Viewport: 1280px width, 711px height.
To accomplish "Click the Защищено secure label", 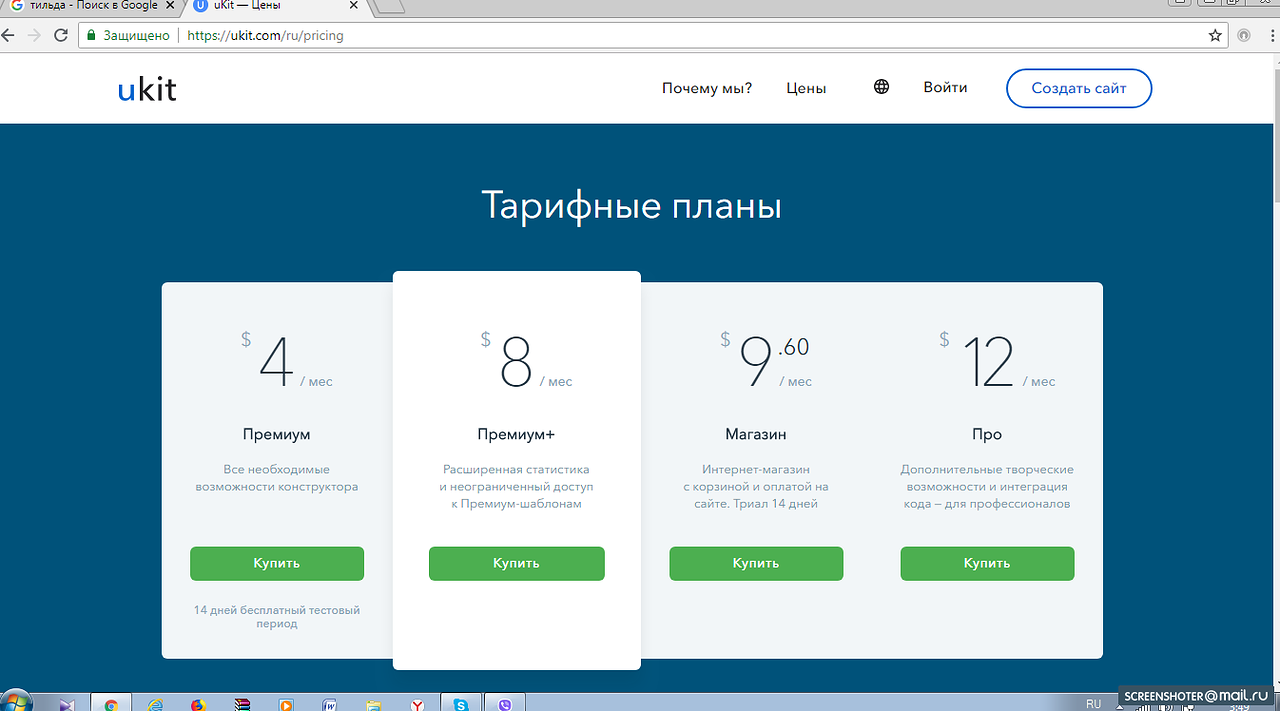I will click(136, 35).
